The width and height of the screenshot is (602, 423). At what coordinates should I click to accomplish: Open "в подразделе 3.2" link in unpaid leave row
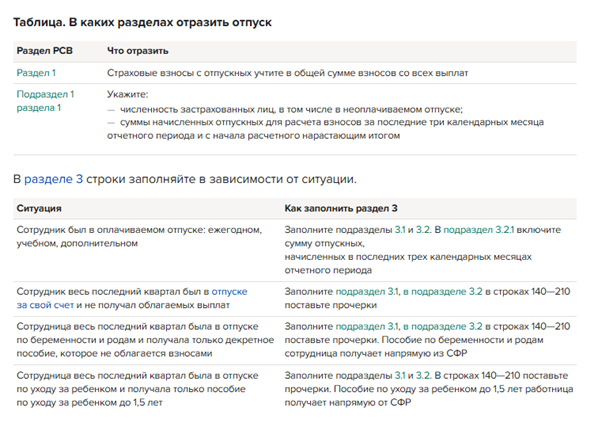(x=444, y=291)
